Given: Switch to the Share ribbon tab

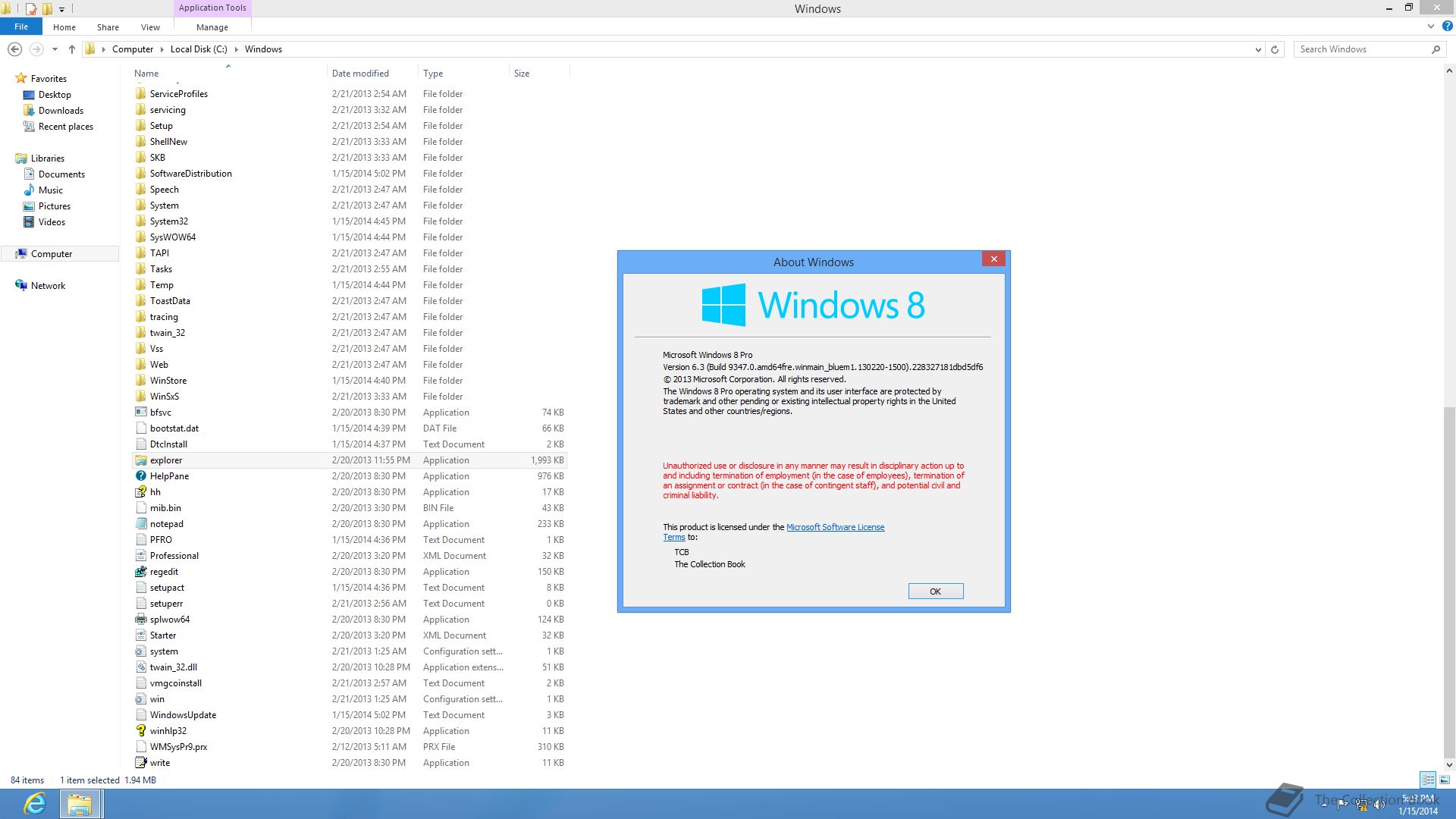Looking at the screenshot, I should [108, 27].
